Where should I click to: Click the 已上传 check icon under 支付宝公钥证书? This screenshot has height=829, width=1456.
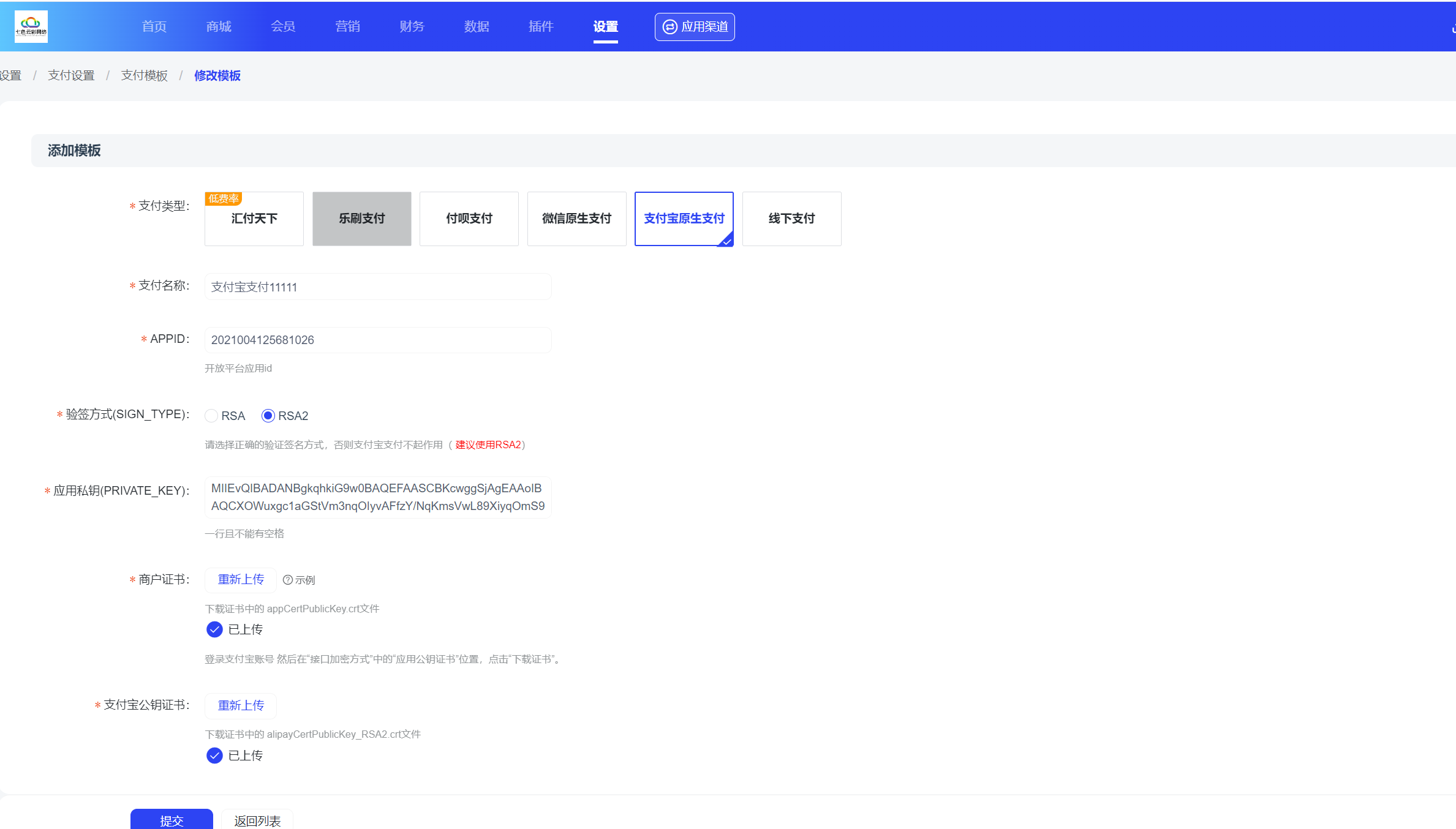coord(214,756)
